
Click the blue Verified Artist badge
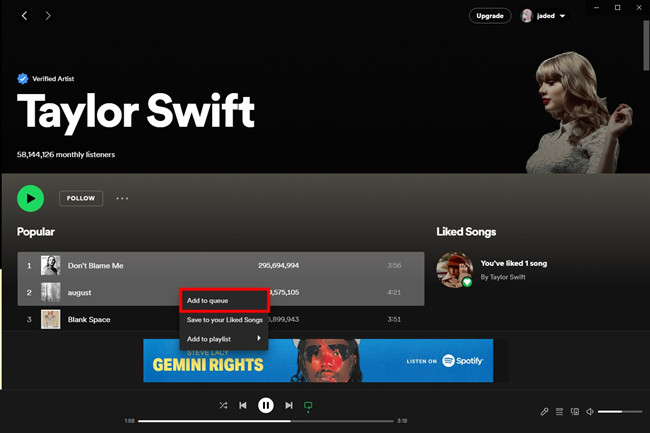coord(23,78)
